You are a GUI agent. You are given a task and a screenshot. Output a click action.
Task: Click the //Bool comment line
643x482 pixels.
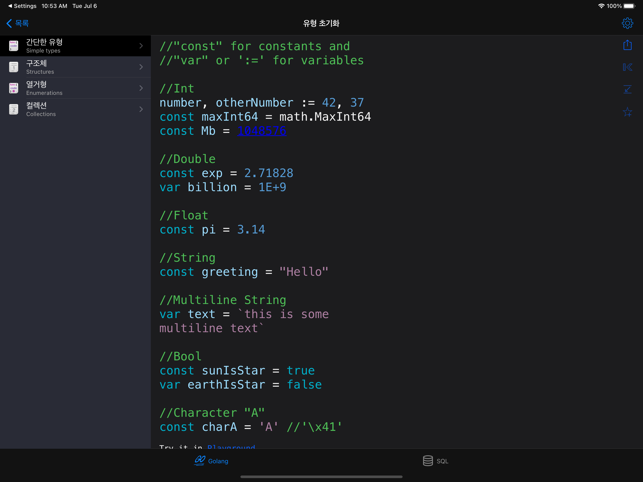[x=180, y=356]
